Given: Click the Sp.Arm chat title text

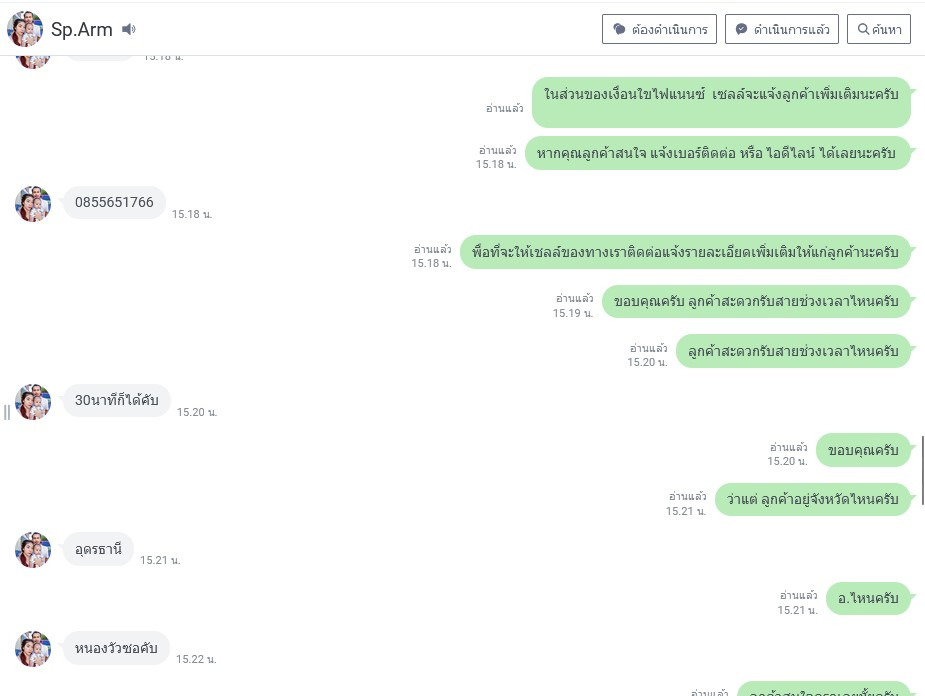Looking at the screenshot, I should point(81,29).
